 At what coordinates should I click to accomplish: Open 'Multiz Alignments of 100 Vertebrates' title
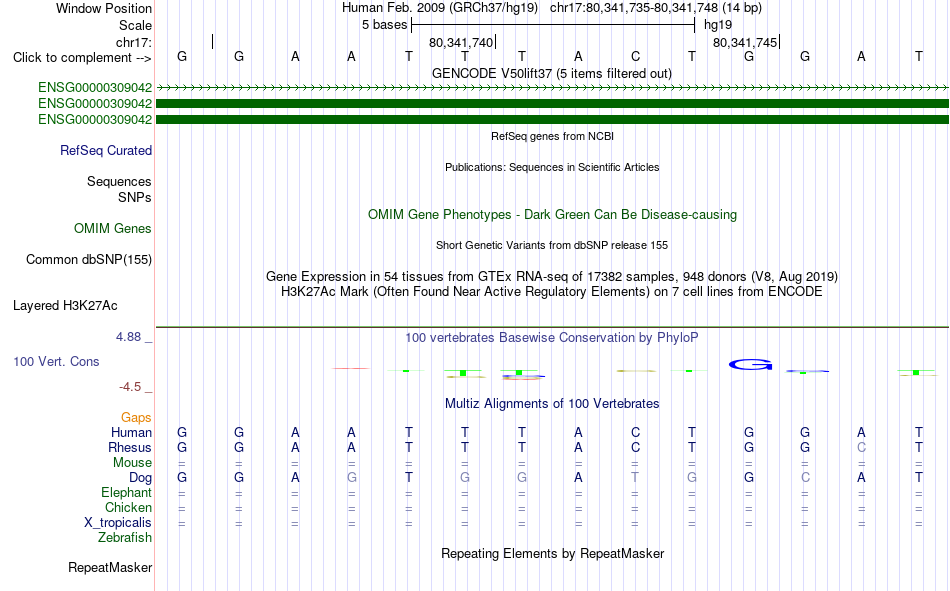pyautogui.click(x=552, y=404)
